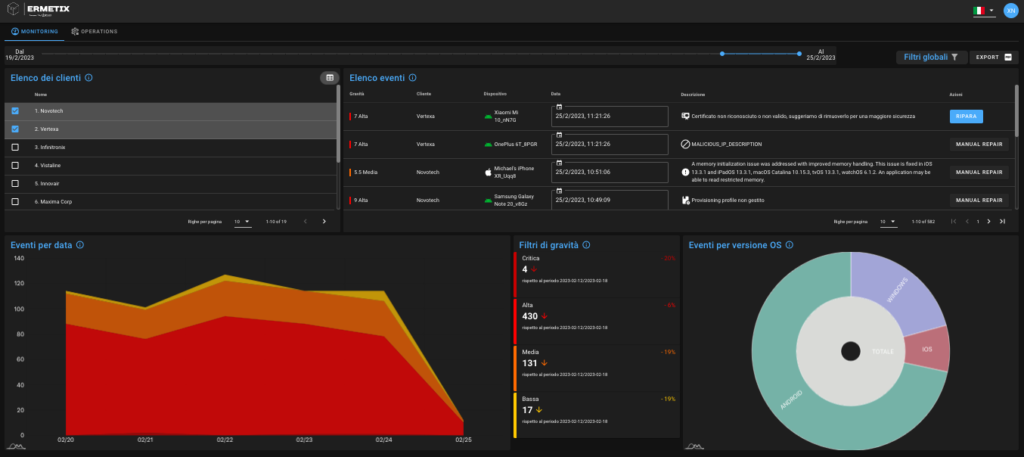Click info icon beside Eventi per data

[x=80, y=244]
